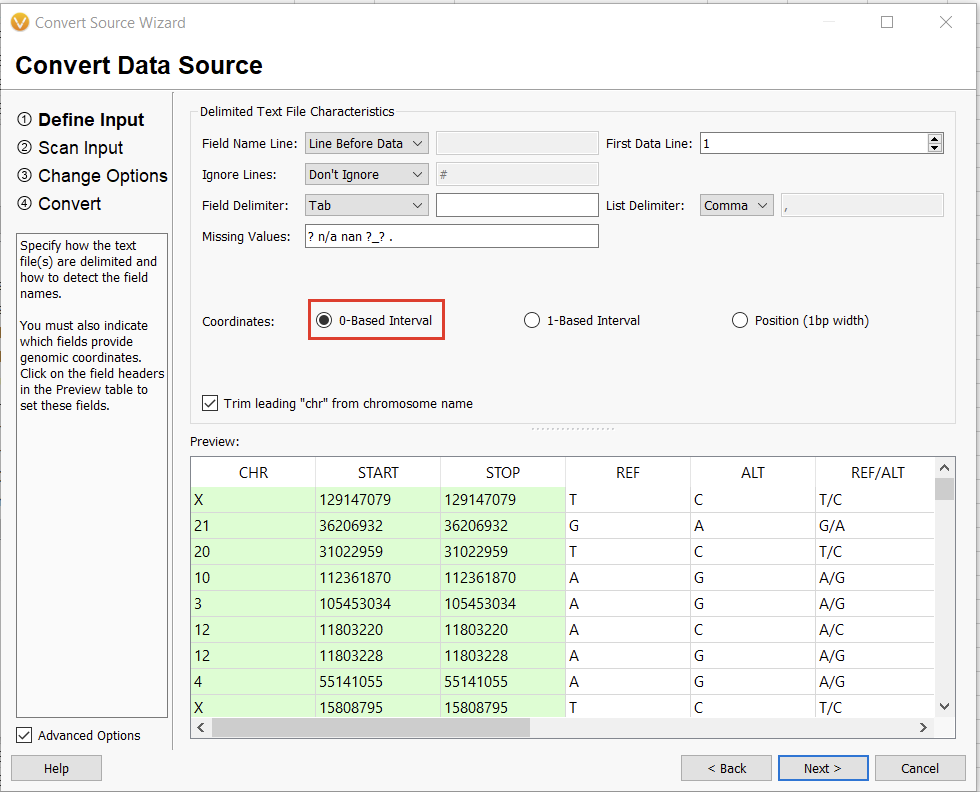Click inside the Missing Values field
This screenshot has width=980, height=792.
click(450, 235)
